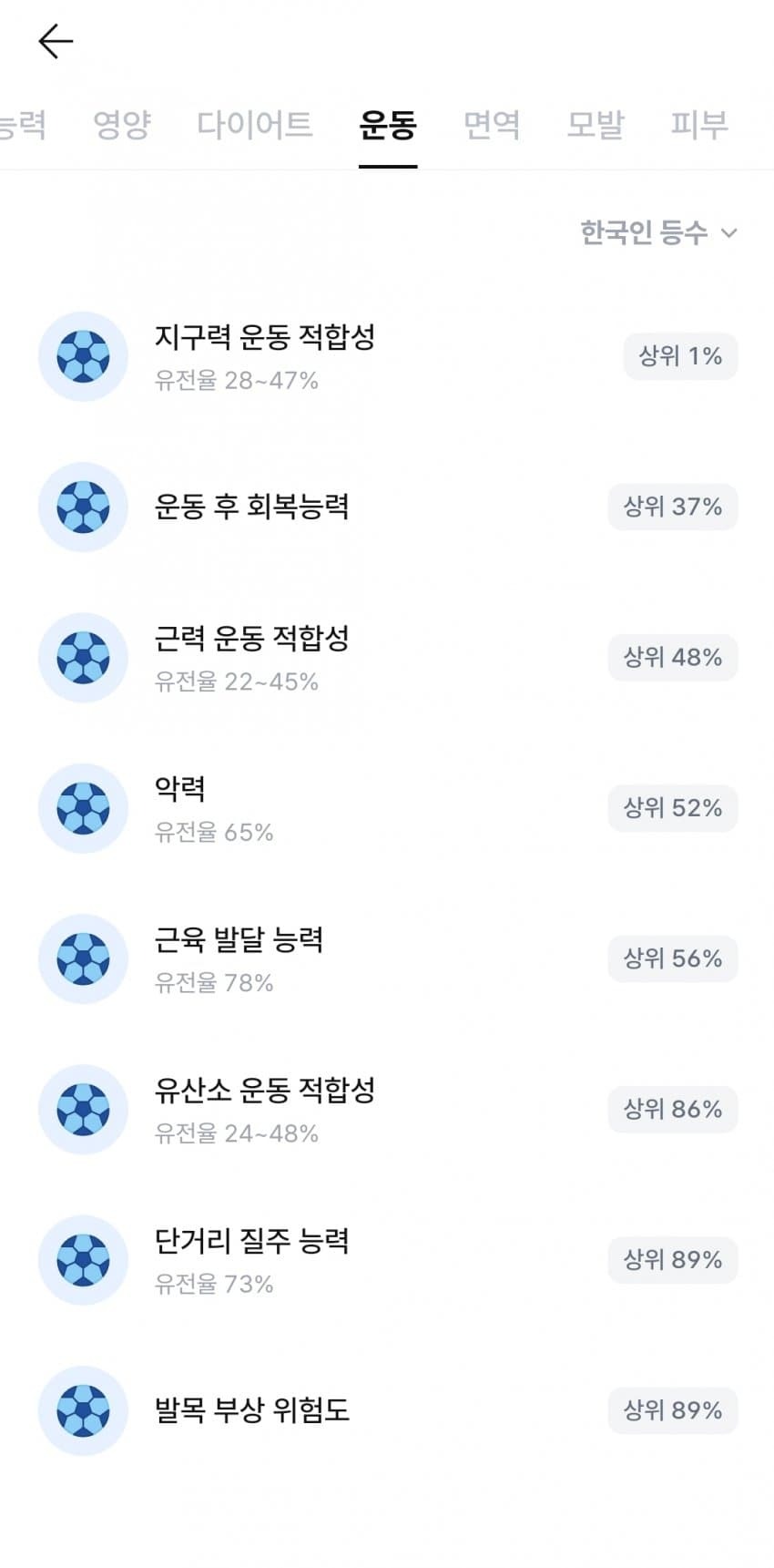Tap soccer ball icon beside 발목 부상 위험도
Screen dimensions: 774x1568
tap(83, 1410)
